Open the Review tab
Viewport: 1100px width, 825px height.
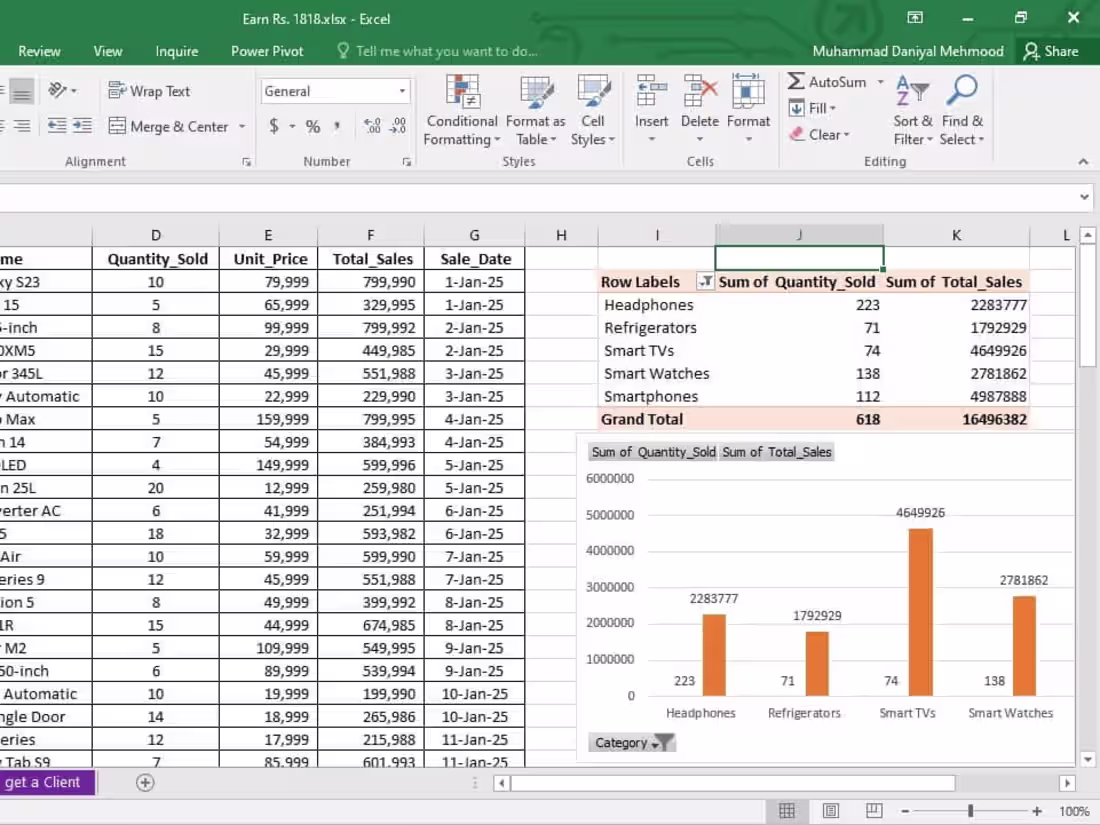[39, 51]
